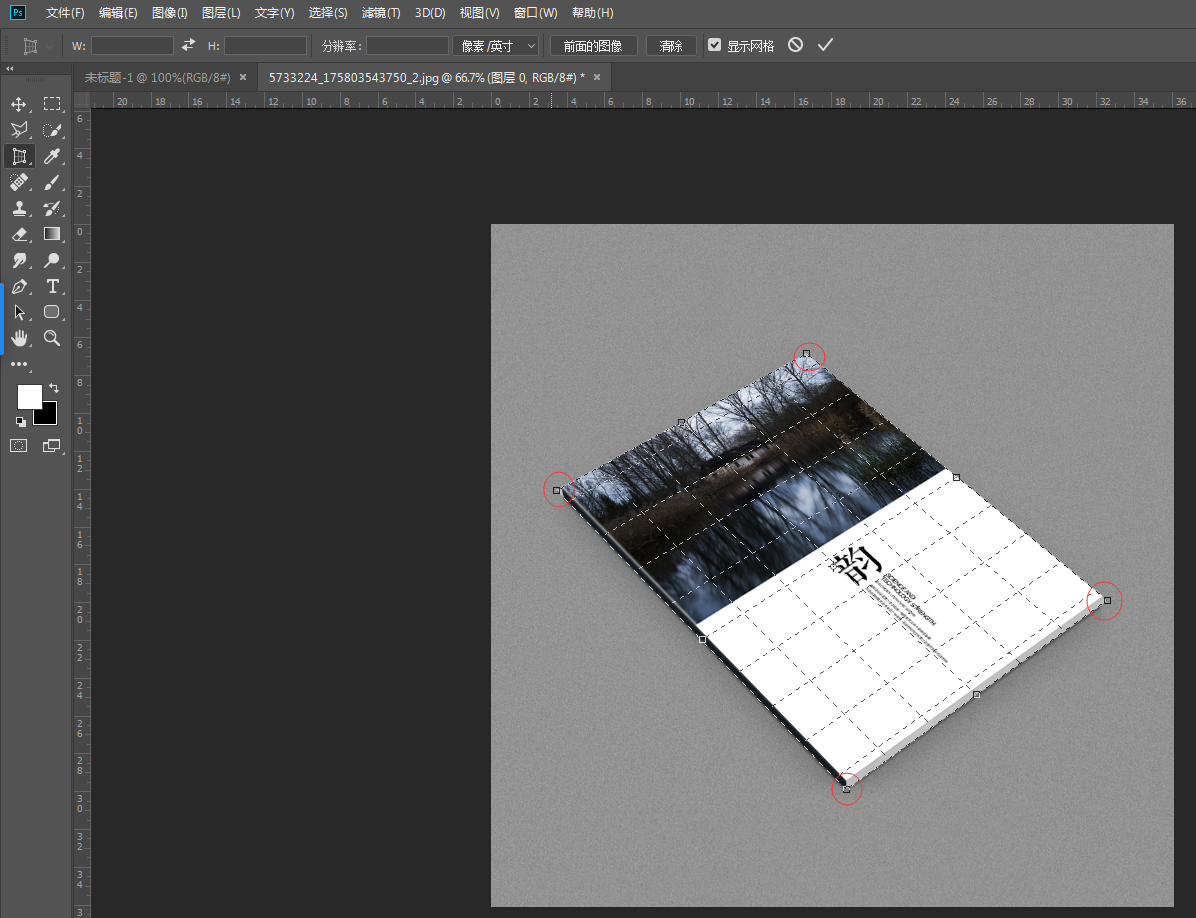
Task: Select the Rectangular Marquee tool
Action: (x=52, y=104)
